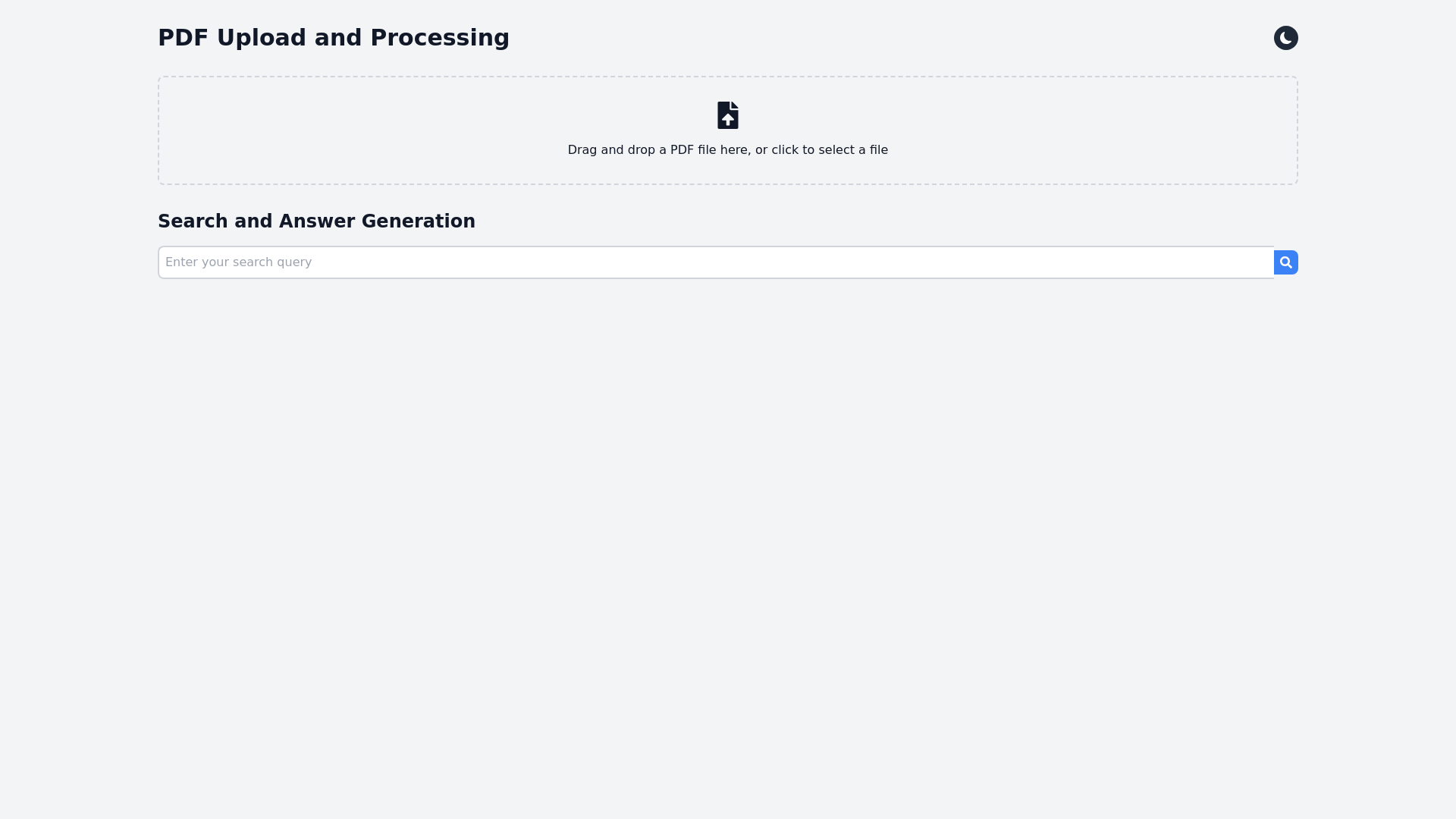Start a search using the blue button
The image size is (1456, 819).
click(x=1285, y=262)
